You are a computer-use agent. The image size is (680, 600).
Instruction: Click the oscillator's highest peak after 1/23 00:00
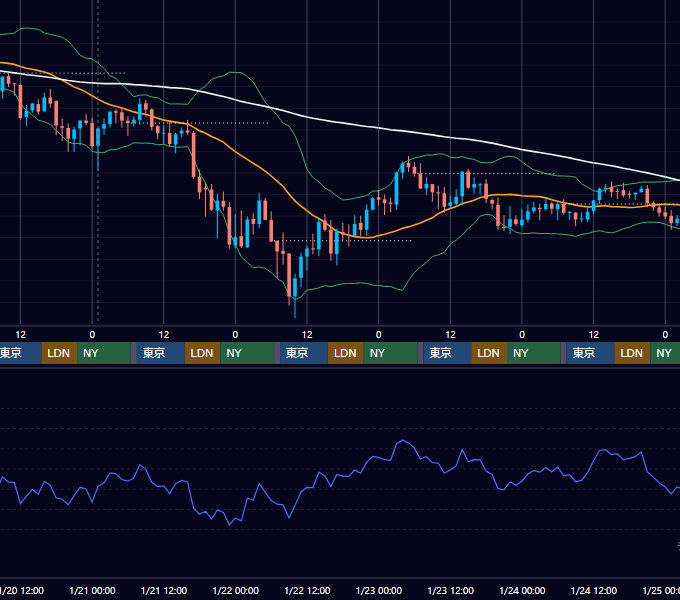pyautogui.click(x=403, y=440)
